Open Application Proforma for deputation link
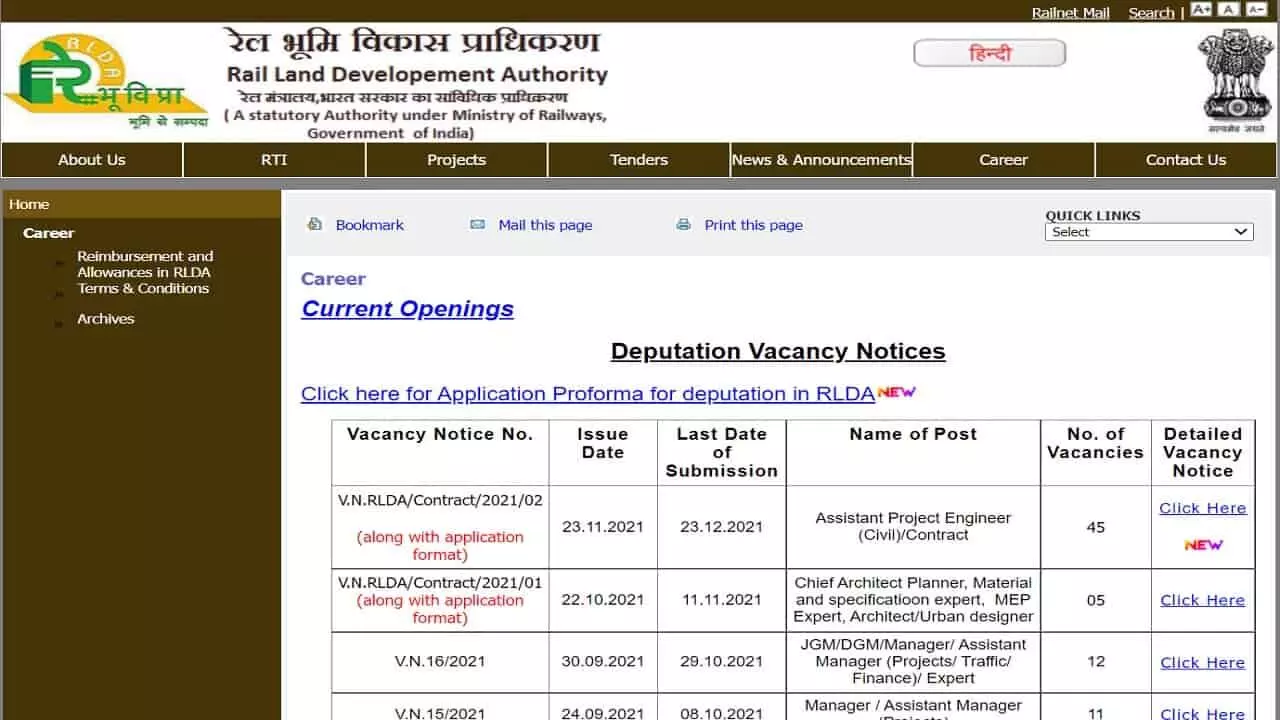 pyautogui.click(x=588, y=394)
